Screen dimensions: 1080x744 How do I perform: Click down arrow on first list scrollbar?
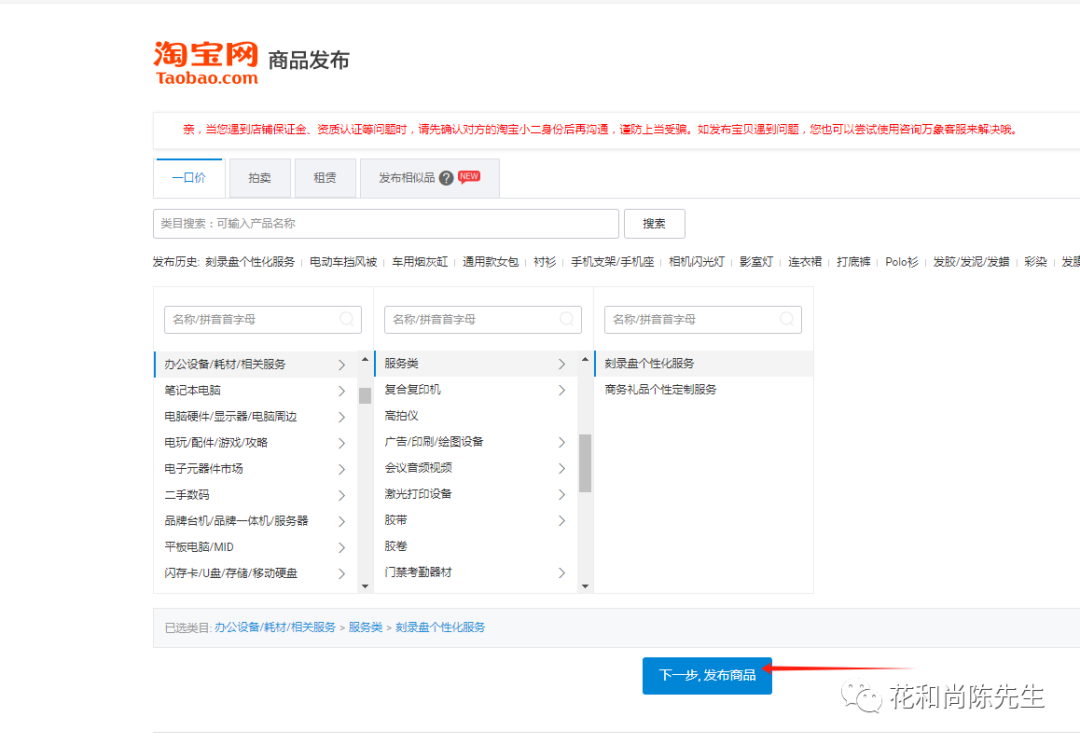(x=366, y=586)
